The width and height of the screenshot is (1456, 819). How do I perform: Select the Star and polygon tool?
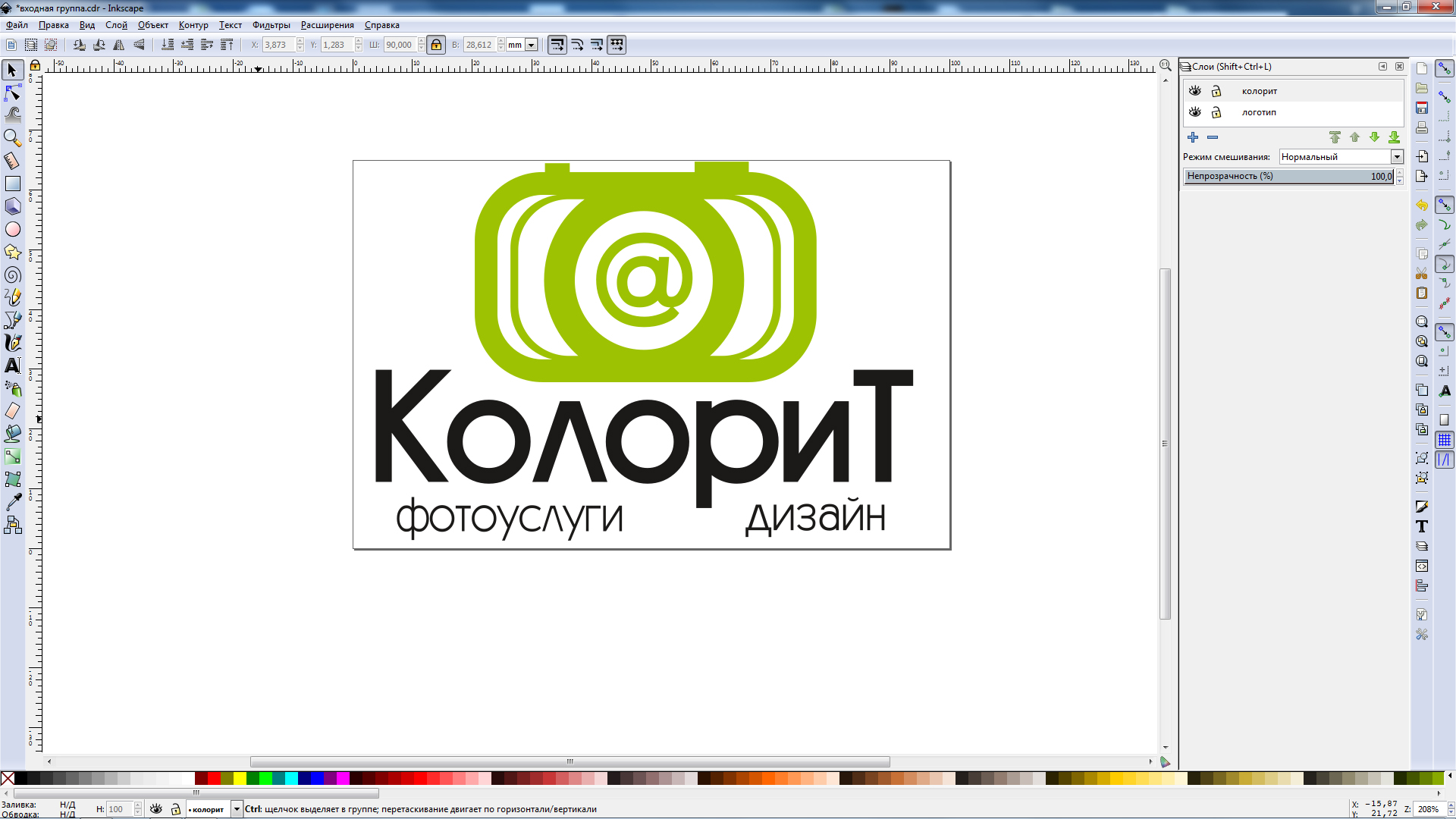(12, 252)
